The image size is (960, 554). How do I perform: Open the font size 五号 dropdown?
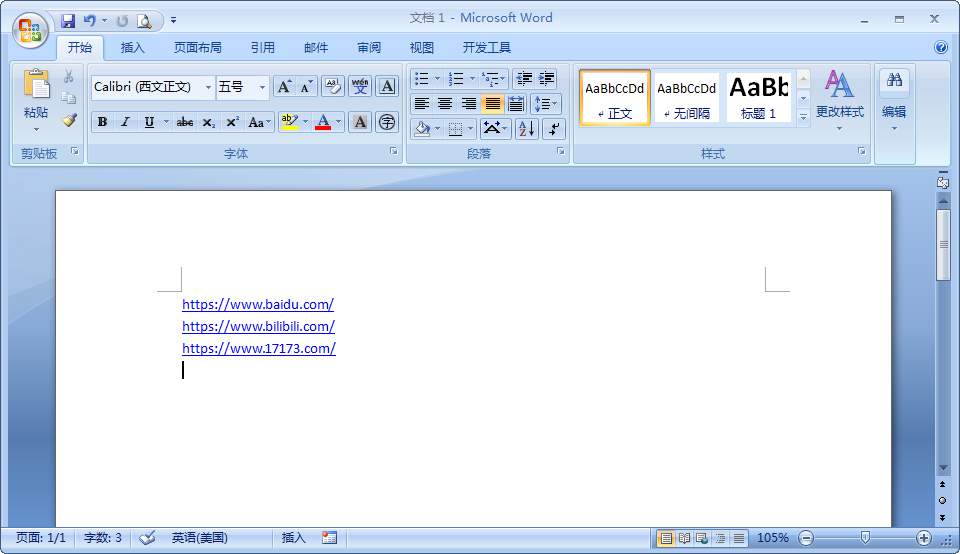click(262, 88)
